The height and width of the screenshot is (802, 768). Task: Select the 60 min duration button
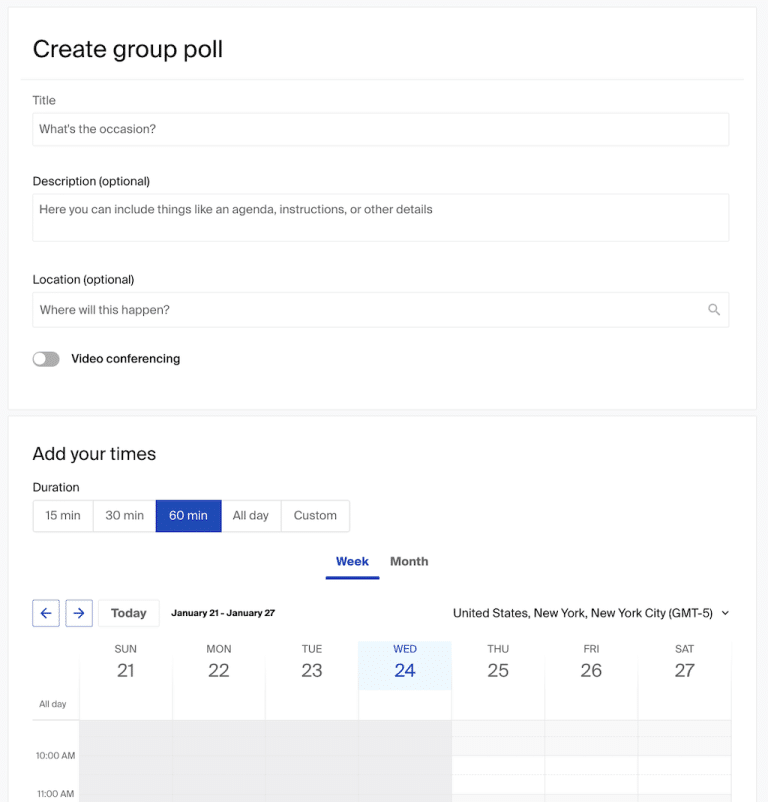point(188,515)
